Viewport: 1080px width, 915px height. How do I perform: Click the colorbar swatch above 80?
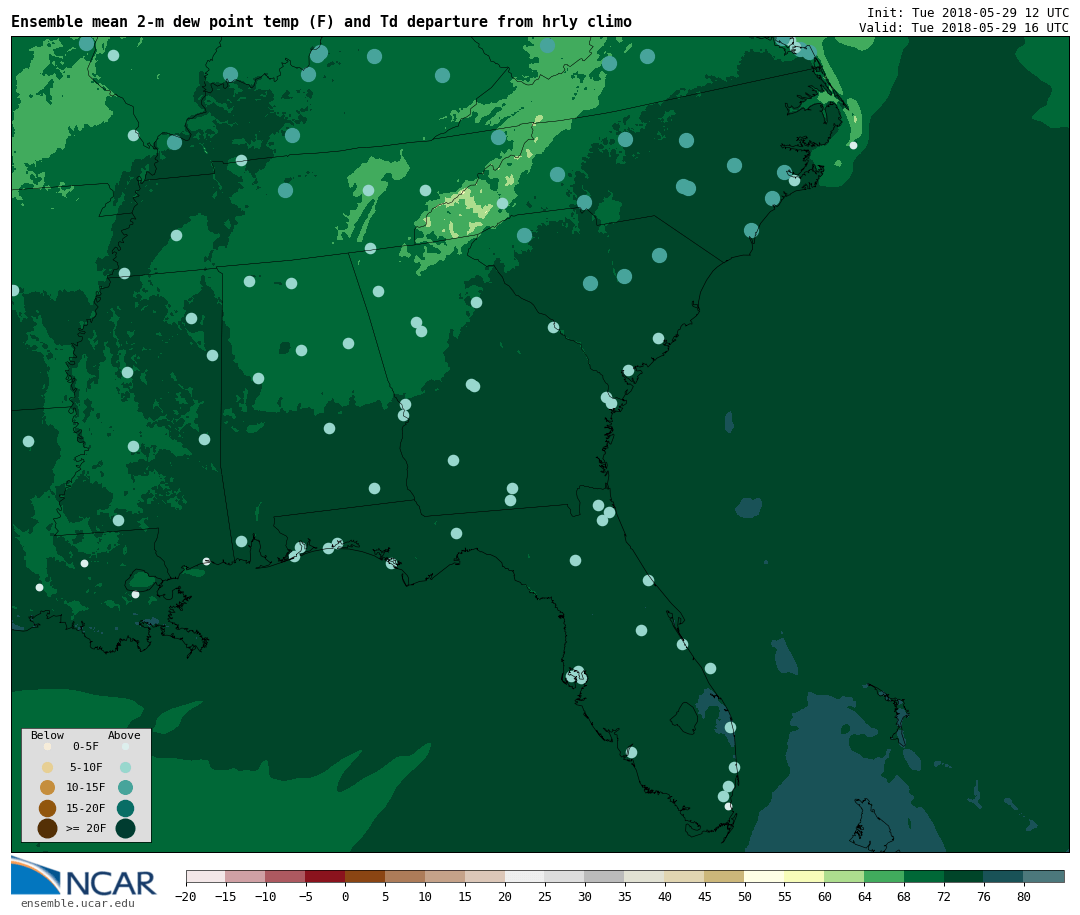(x=1044, y=876)
